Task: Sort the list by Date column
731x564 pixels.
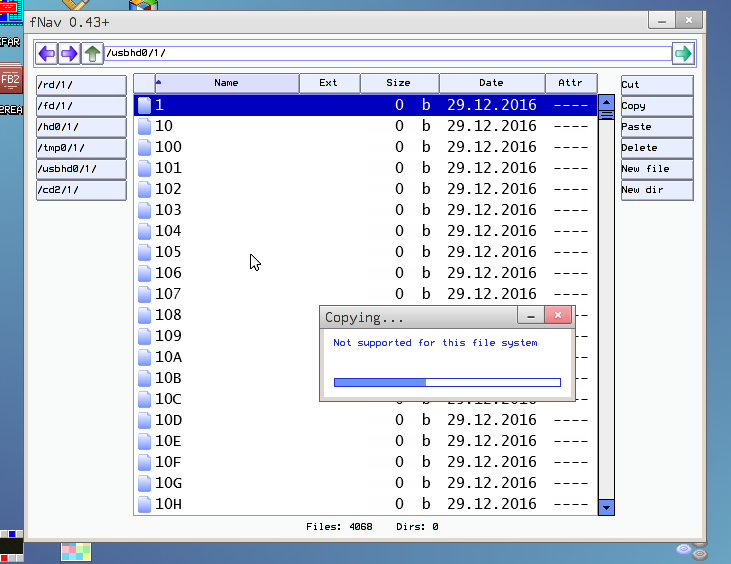Action: (491, 83)
